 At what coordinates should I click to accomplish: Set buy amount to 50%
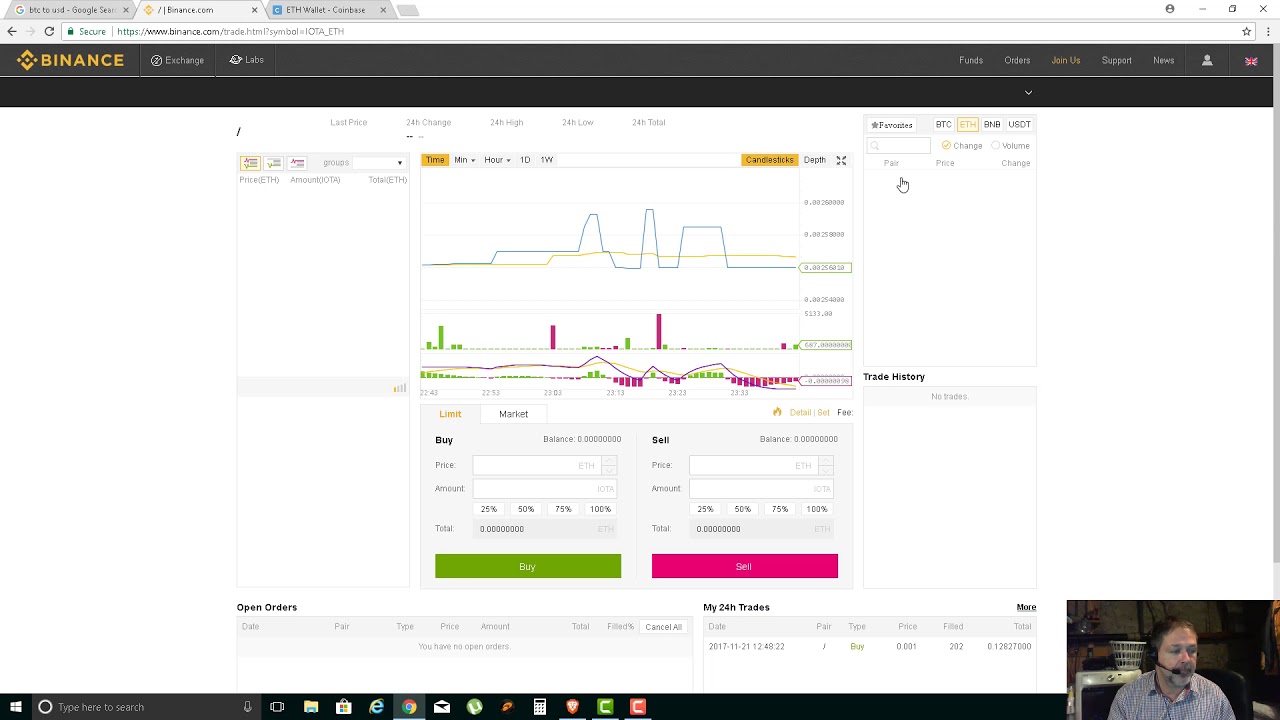526,509
